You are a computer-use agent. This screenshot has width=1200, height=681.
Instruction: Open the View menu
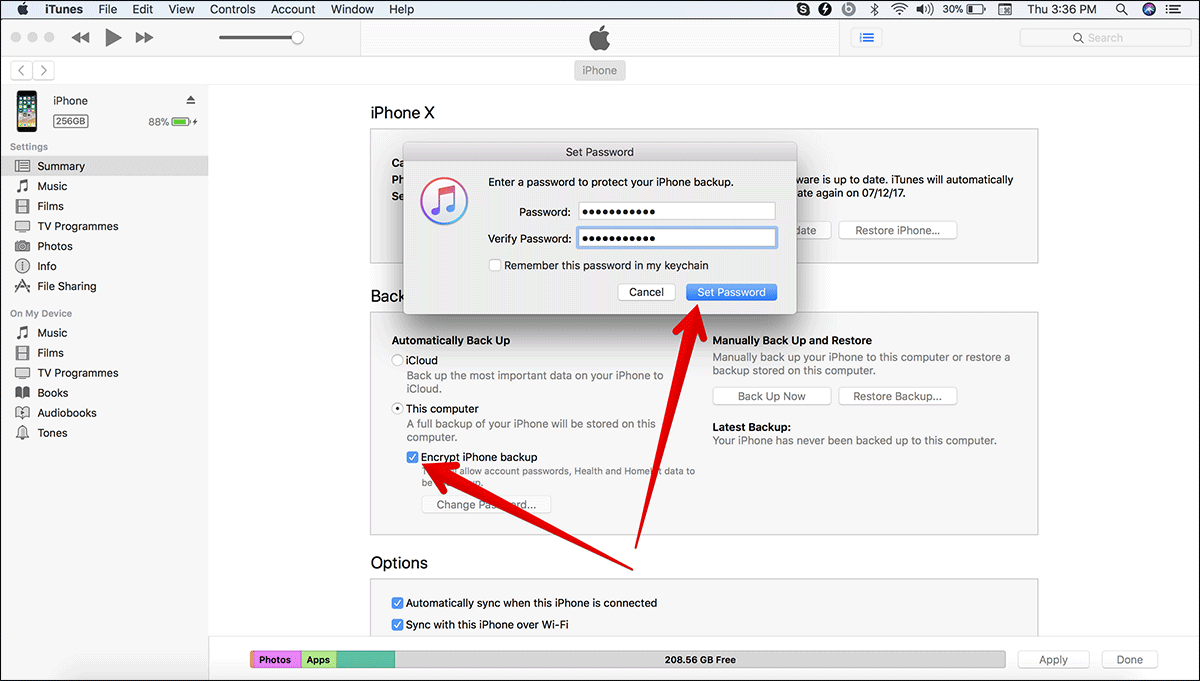pos(181,9)
